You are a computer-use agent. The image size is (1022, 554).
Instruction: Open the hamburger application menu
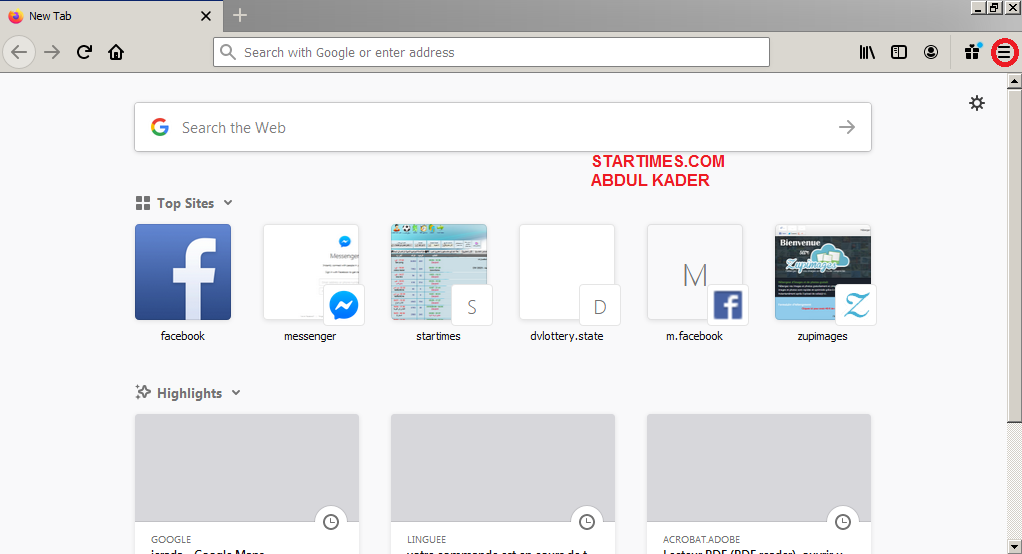tap(1004, 52)
